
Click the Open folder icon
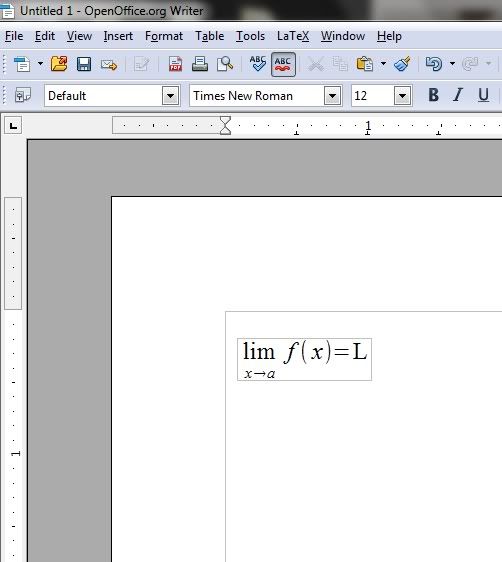[59, 64]
